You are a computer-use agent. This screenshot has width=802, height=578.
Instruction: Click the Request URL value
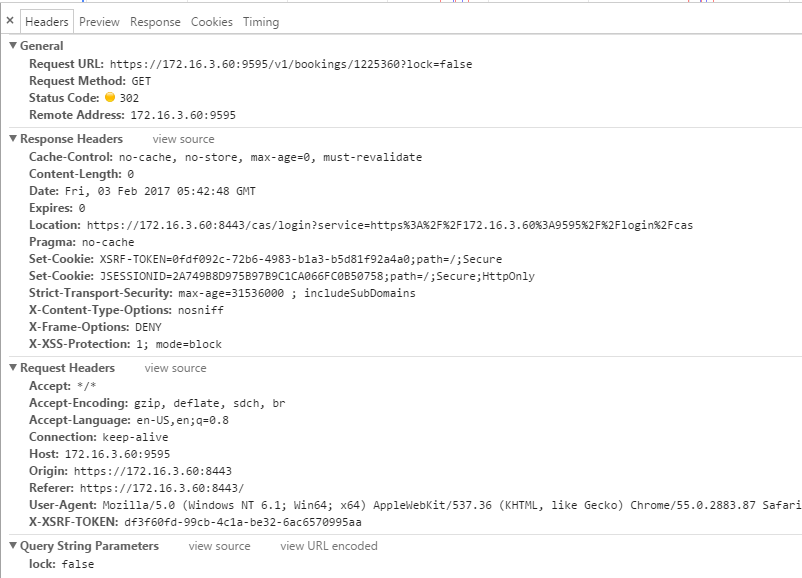click(291, 64)
